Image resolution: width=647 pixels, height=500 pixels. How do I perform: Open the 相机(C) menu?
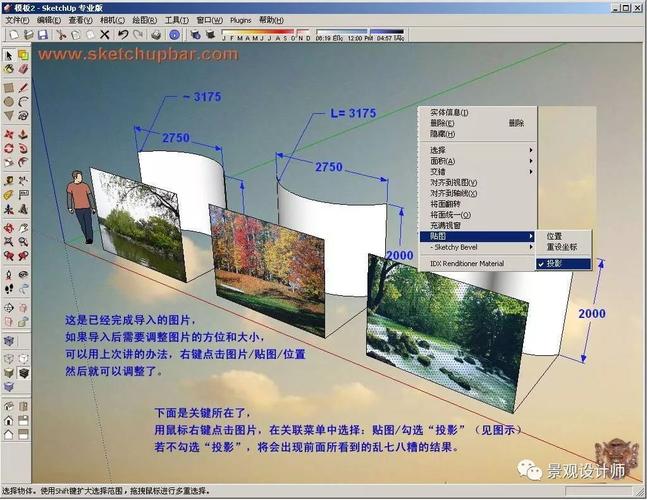point(112,20)
